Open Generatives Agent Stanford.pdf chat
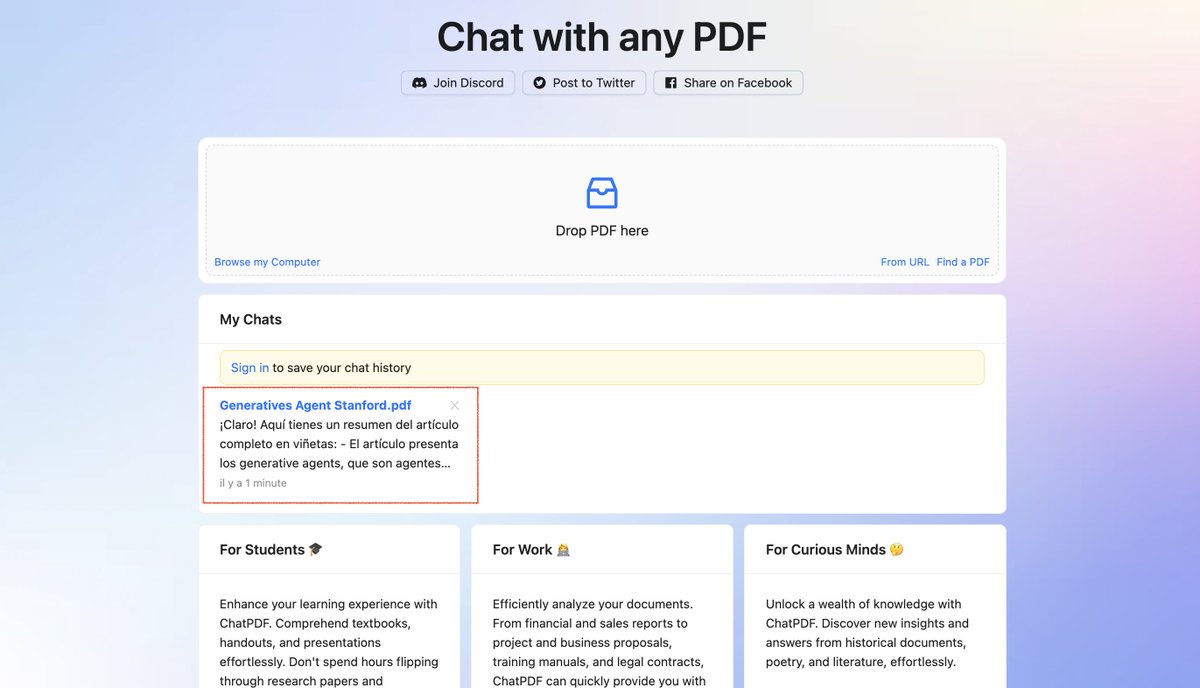This screenshot has width=1200, height=688. tap(315, 405)
